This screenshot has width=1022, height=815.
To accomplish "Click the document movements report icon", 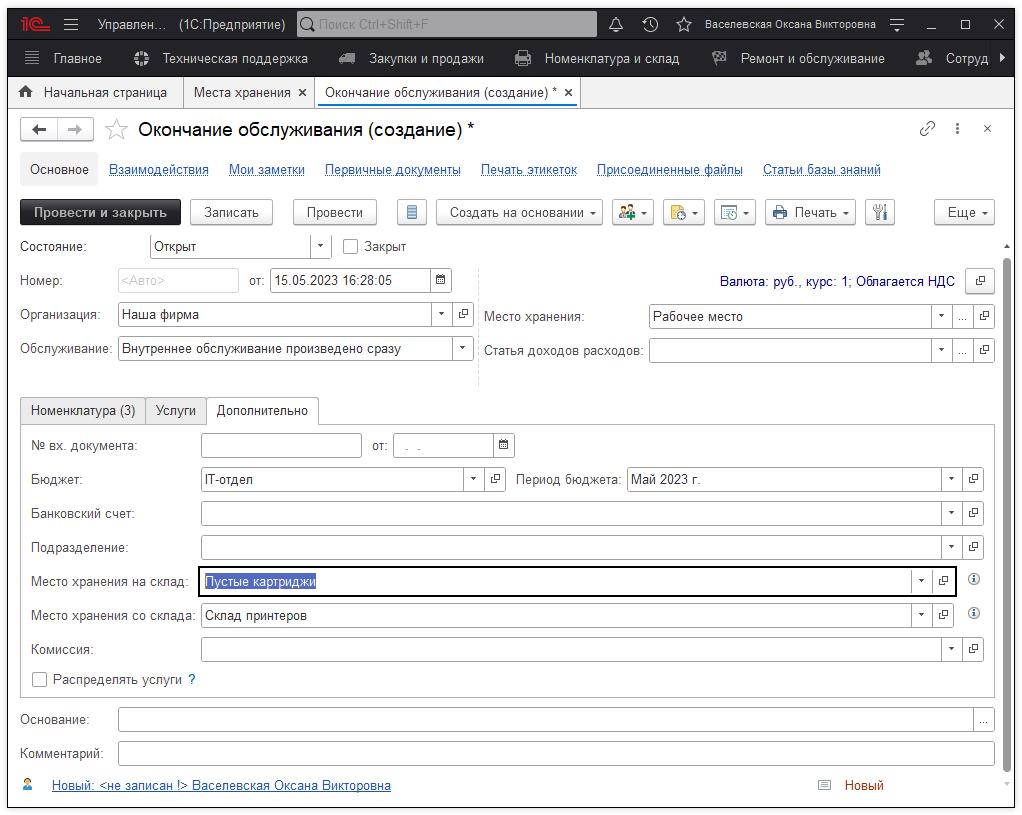I will [412, 212].
